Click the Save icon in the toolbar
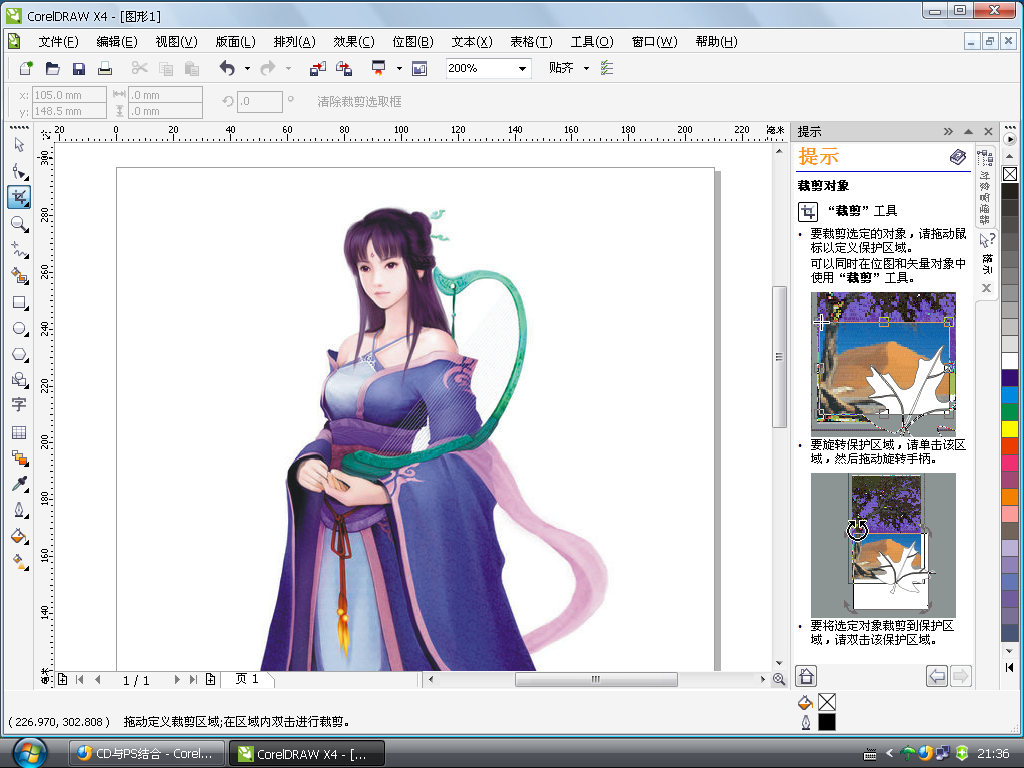This screenshot has height=768, width=1024. click(x=78, y=68)
